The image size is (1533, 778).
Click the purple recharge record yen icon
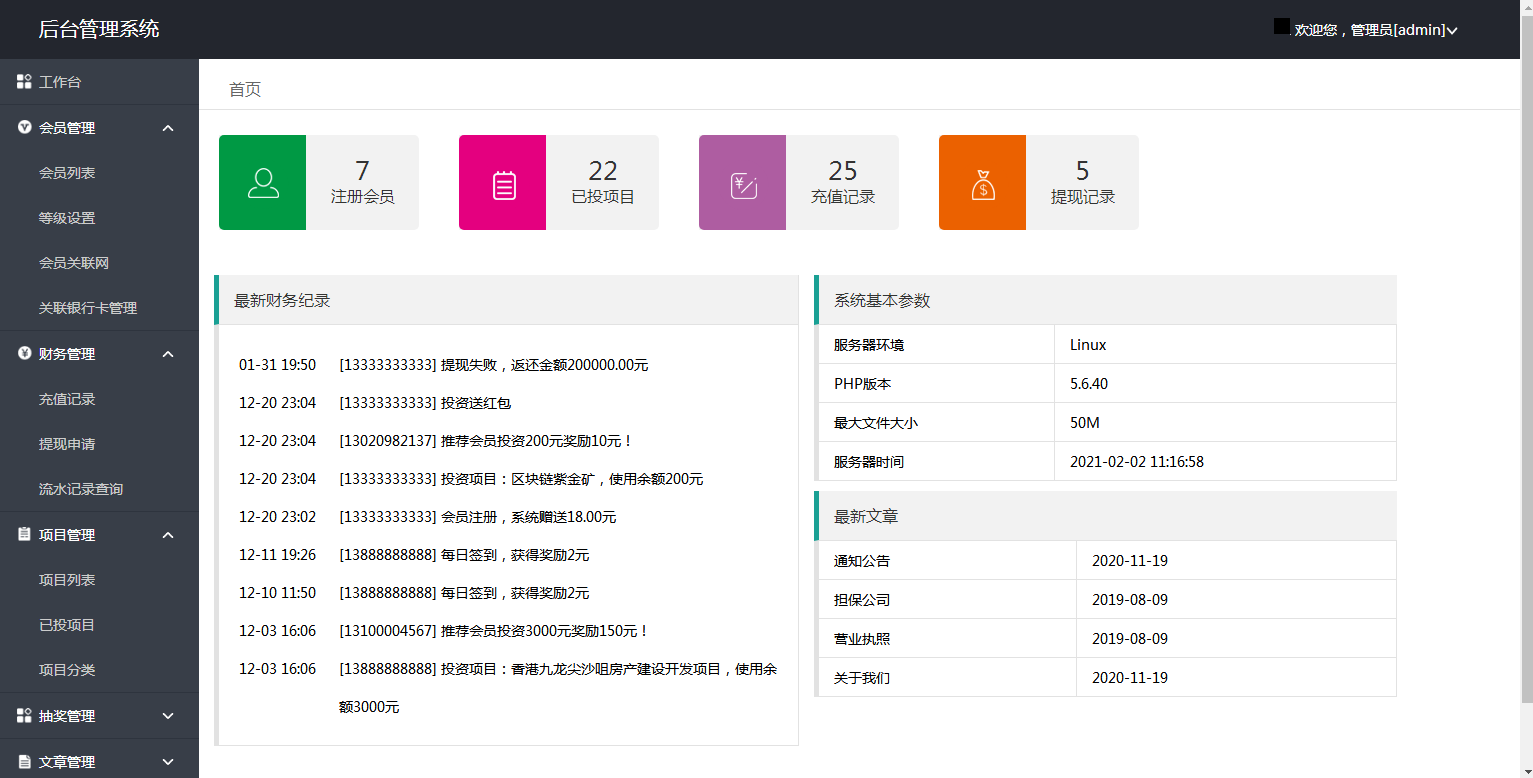pos(742,182)
